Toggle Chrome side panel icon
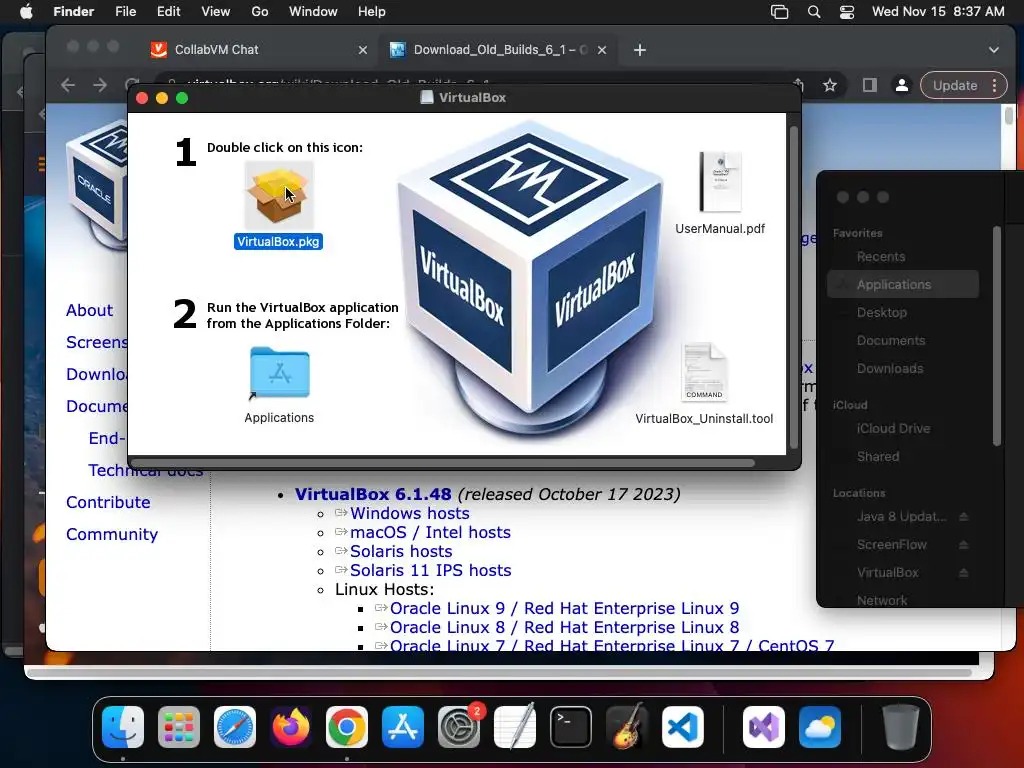 (x=870, y=86)
